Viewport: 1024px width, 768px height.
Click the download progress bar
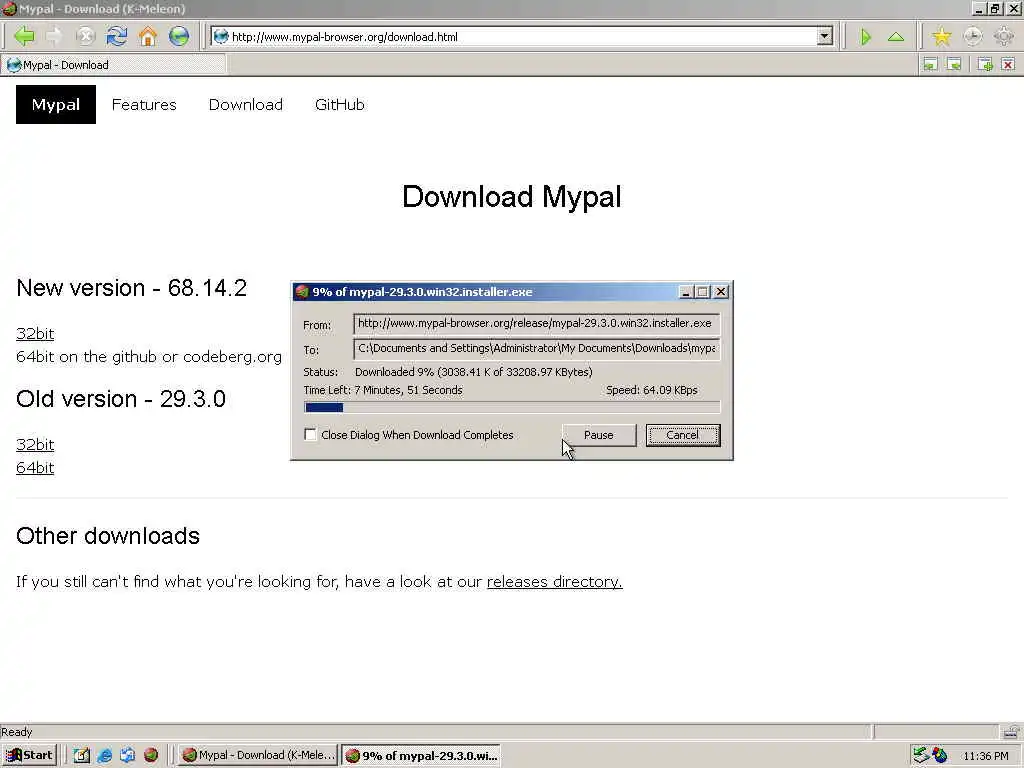click(512, 408)
